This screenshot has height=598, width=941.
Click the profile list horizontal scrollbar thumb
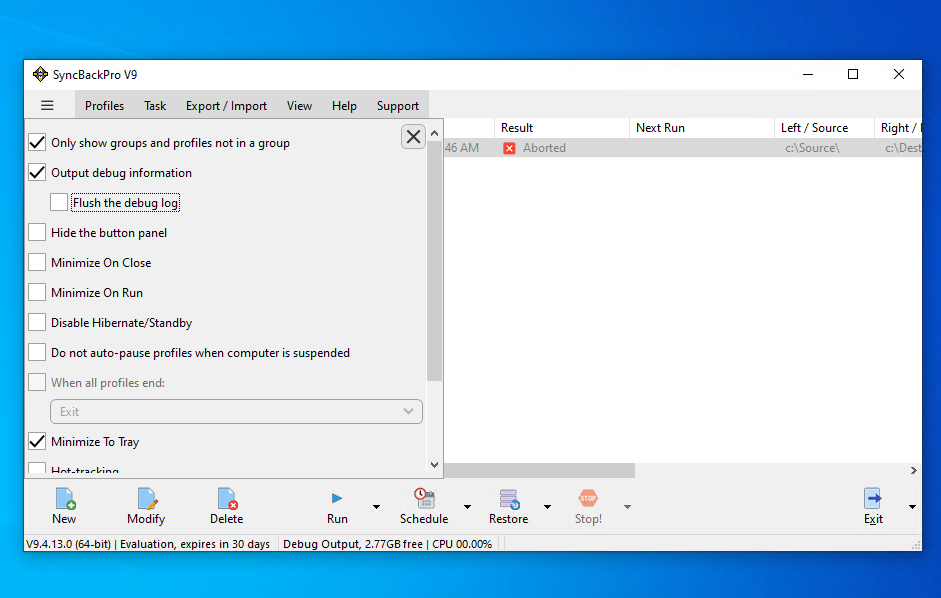(x=539, y=471)
